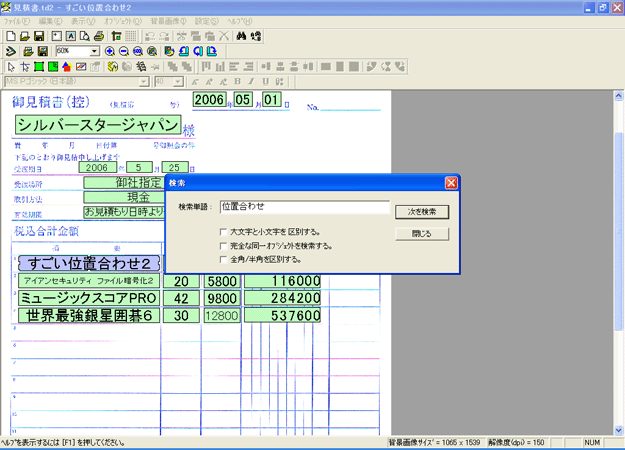Click the 御社指定 delivery place field
The image size is (625, 450).
(125, 183)
